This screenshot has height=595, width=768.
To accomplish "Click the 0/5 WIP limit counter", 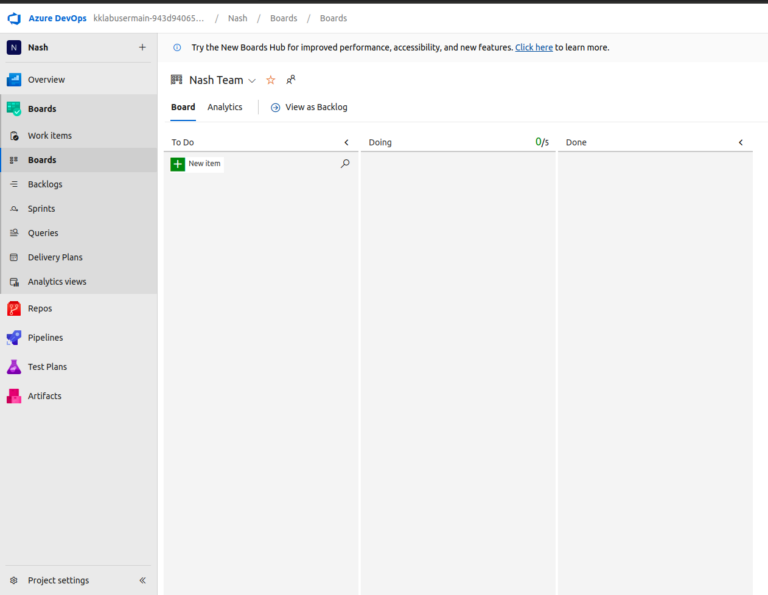I will click(542, 142).
